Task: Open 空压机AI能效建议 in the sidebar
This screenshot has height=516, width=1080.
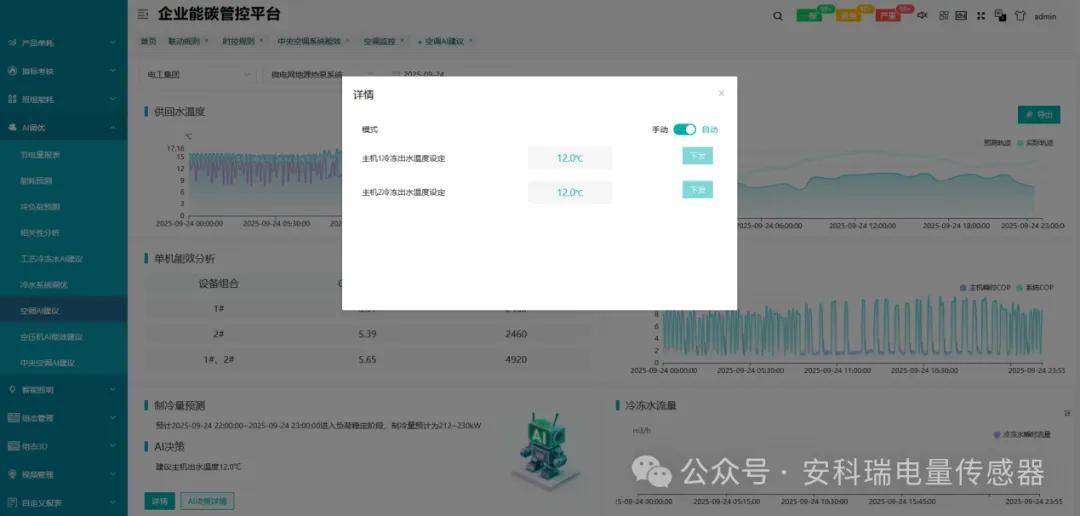Action: [x=52, y=337]
